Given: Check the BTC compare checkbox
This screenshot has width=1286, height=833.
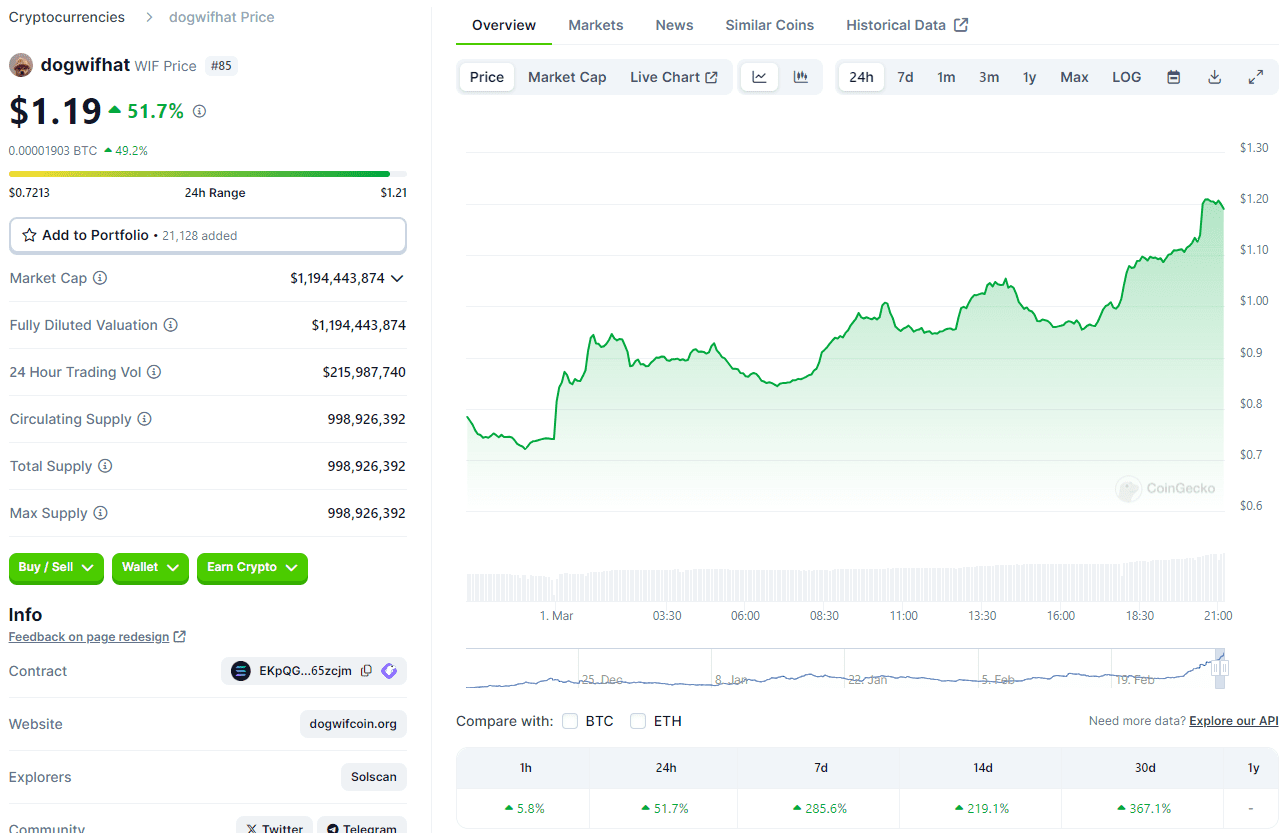Looking at the screenshot, I should (570, 721).
